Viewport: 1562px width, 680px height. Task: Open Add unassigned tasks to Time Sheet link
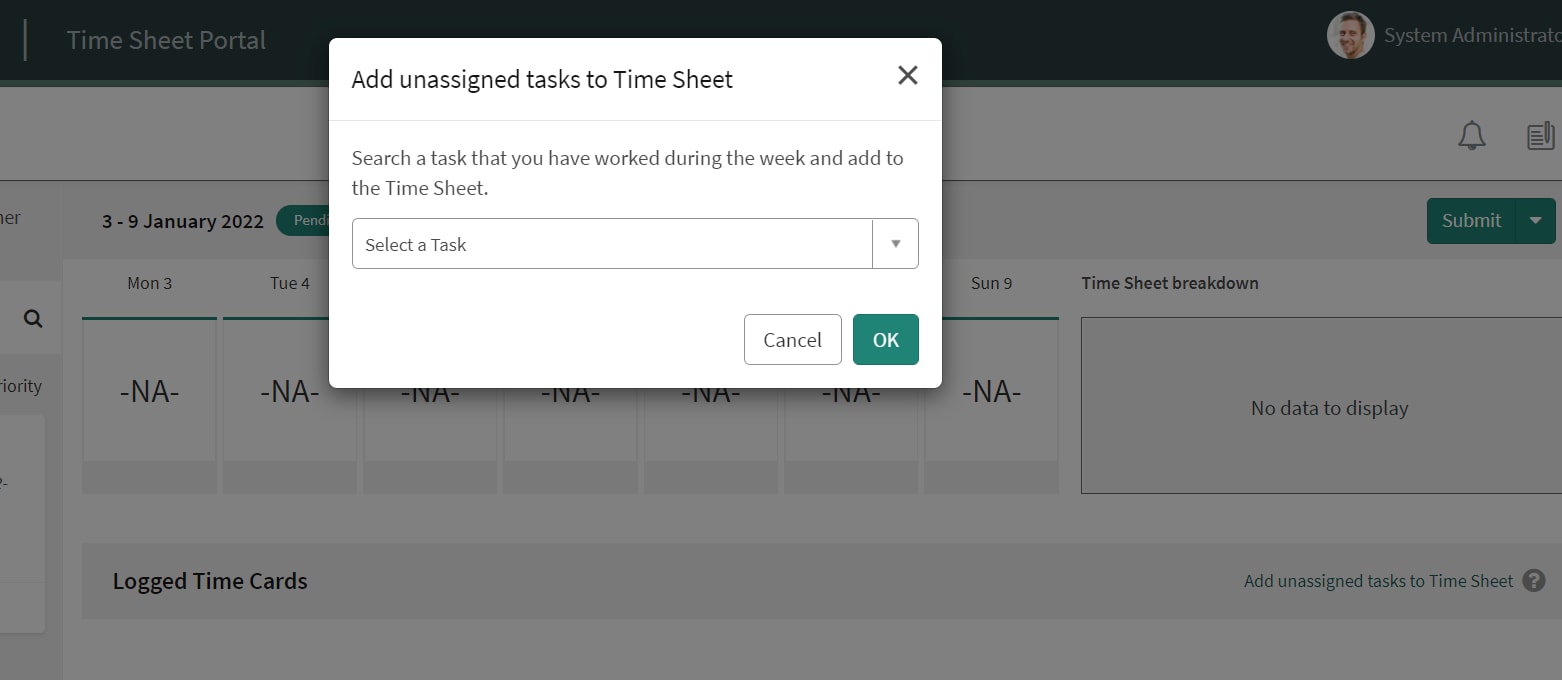(x=1378, y=581)
